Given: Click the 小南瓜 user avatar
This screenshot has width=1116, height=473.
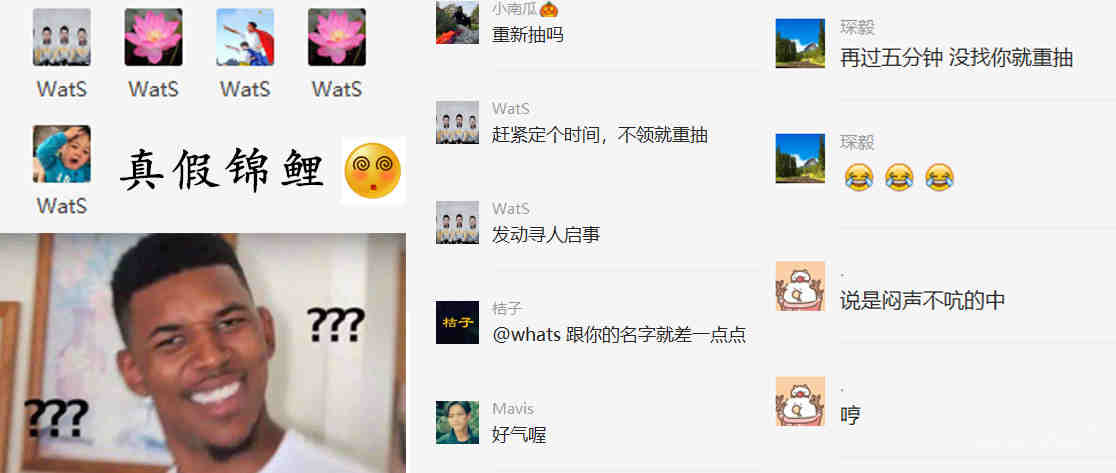Looking at the screenshot, I should [457, 22].
